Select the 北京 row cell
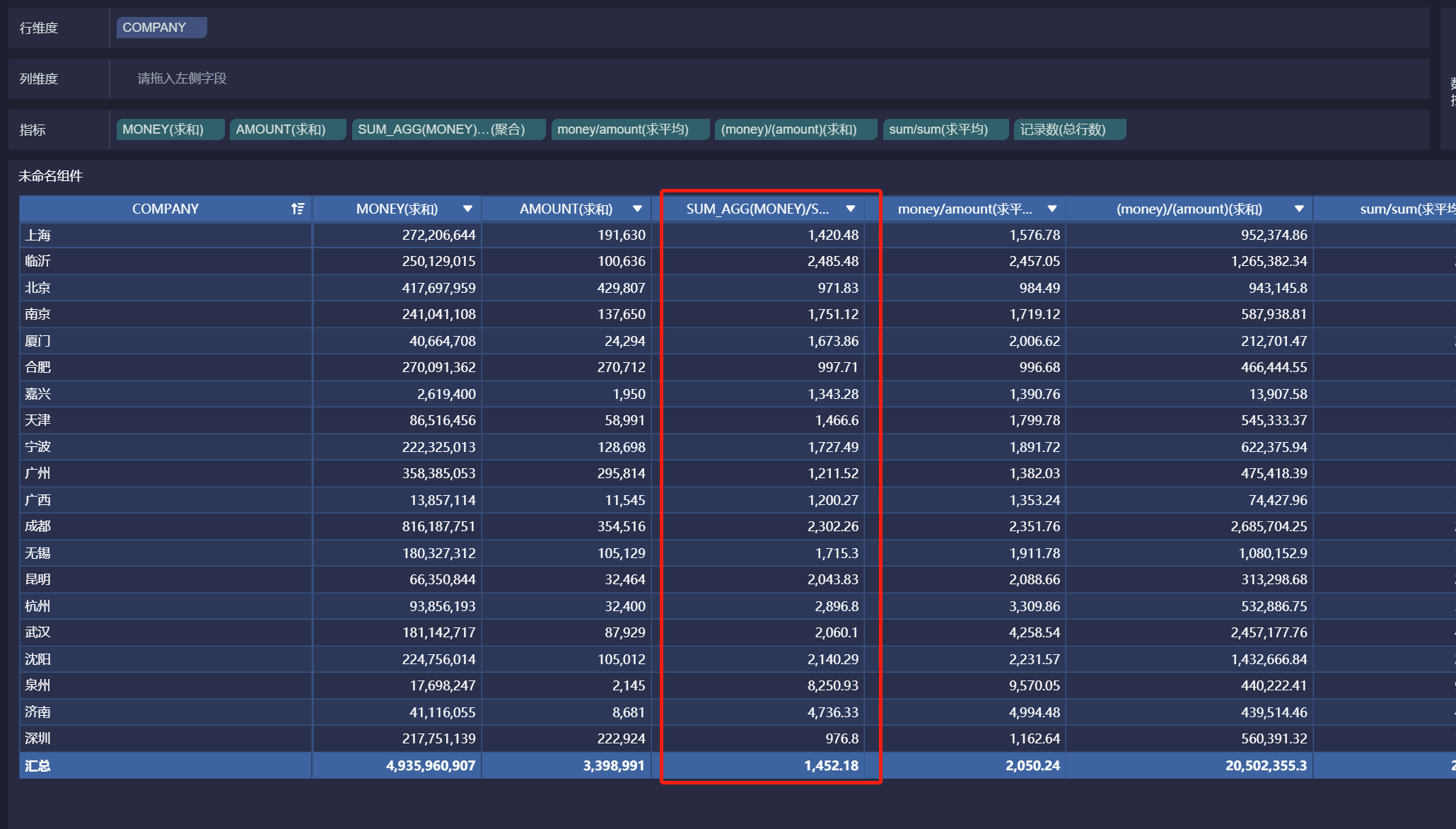Screen dimensions: 1456x829 point(165,288)
